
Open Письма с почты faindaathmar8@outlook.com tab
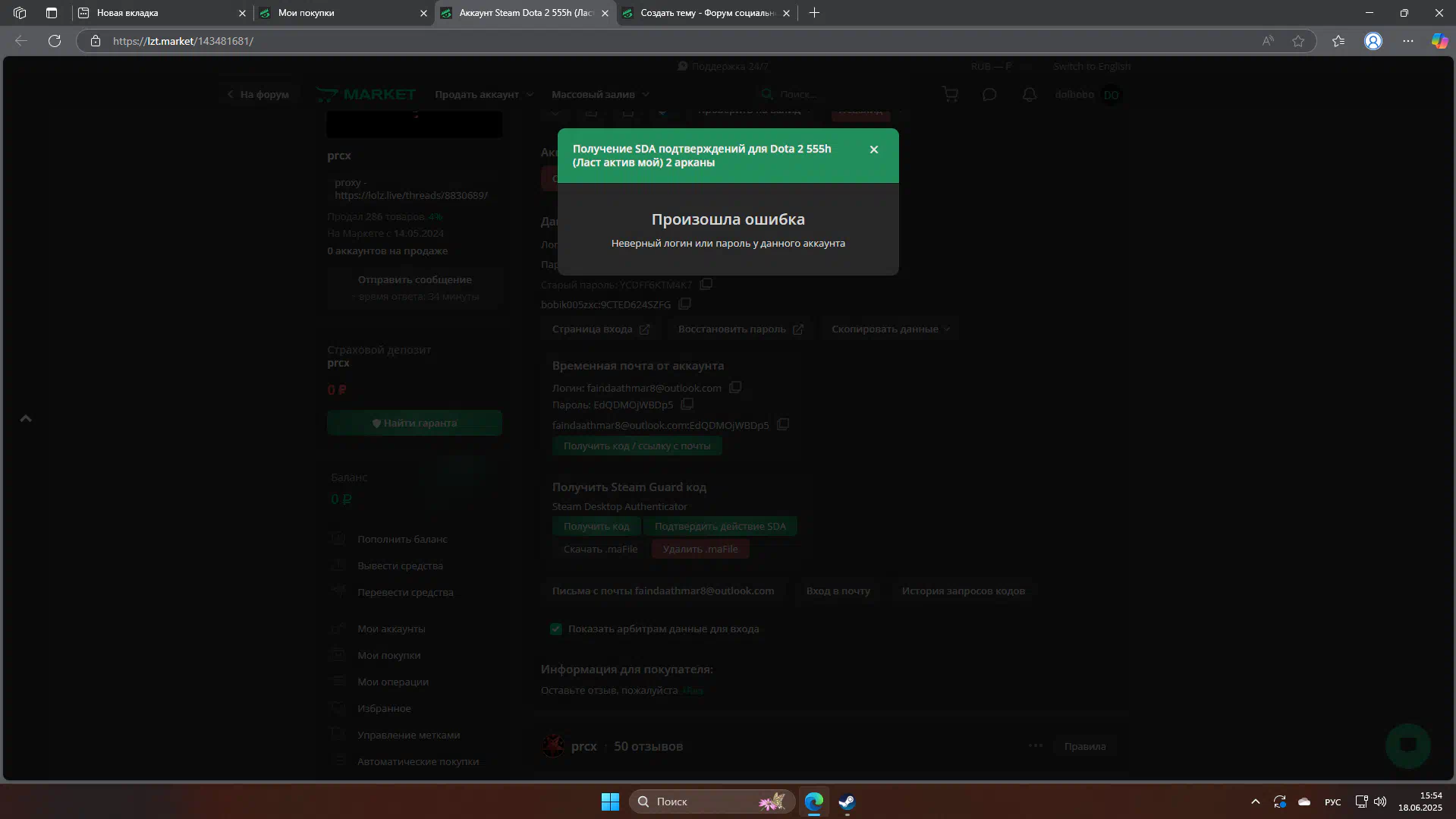[x=662, y=591]
